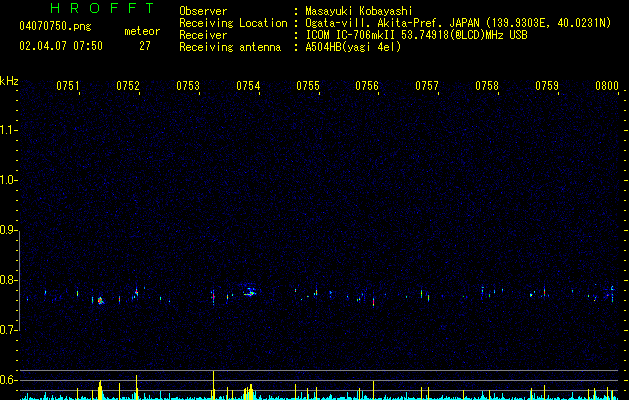Click the 0.8 kHz axis label
Screen dimensions: 629x400
point(9,280)
